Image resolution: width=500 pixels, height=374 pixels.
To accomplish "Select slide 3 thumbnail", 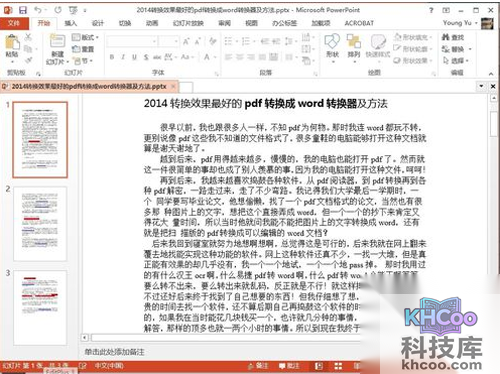I will [40, 308].
